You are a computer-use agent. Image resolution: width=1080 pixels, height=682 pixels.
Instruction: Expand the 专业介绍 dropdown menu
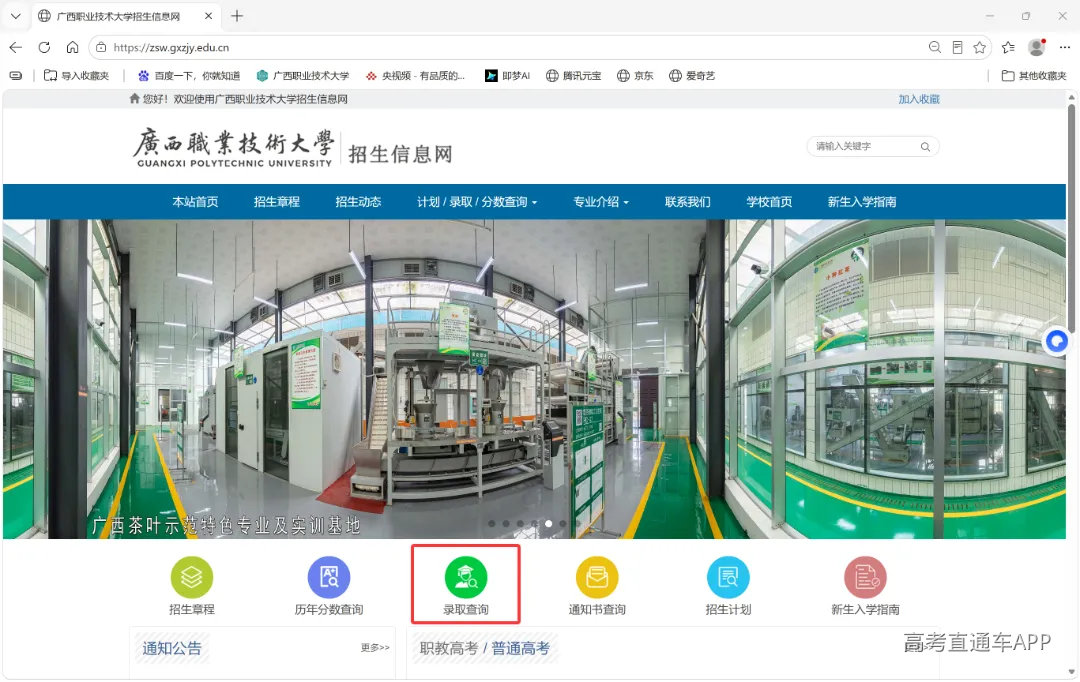601,202
